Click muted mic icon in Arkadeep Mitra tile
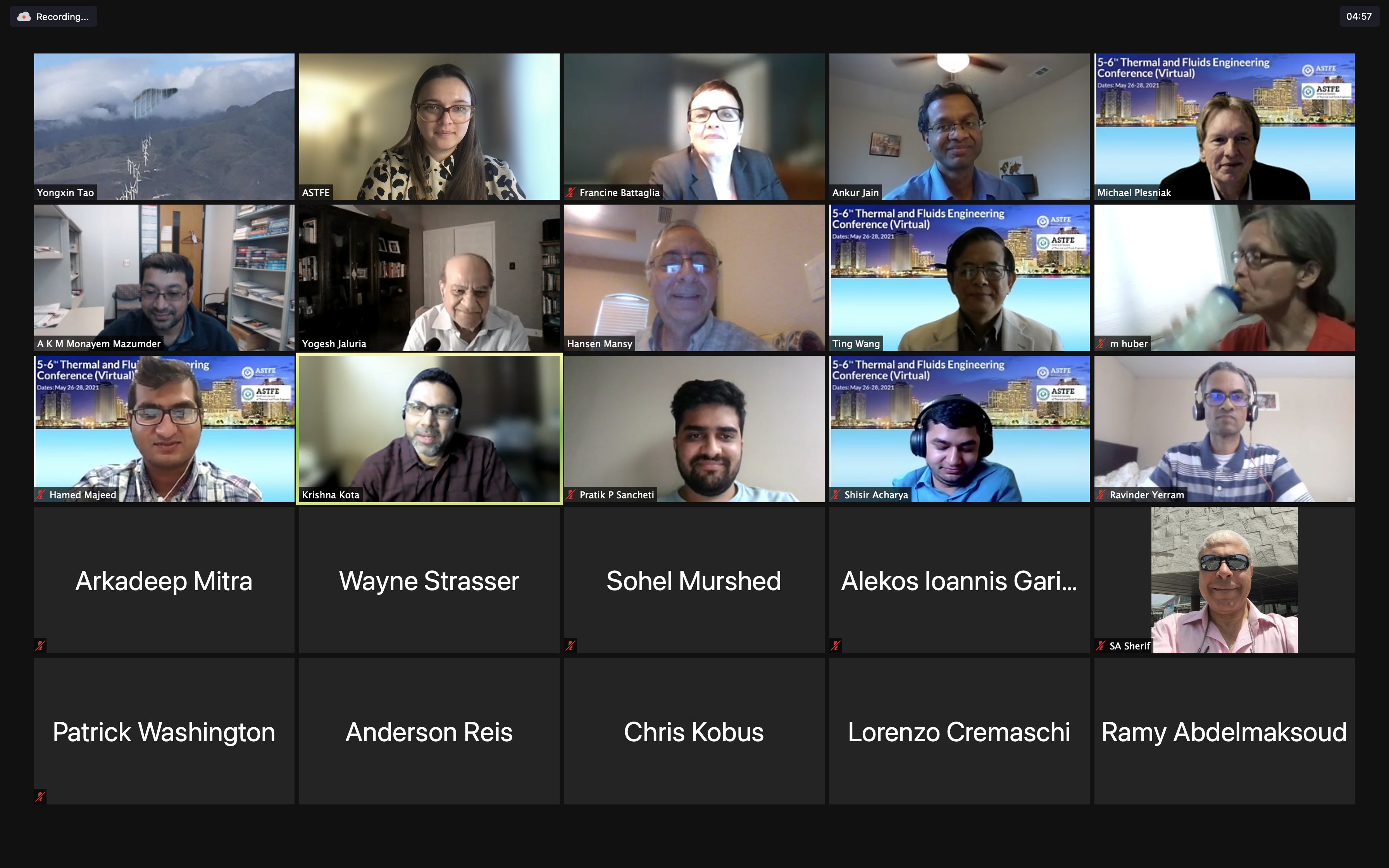1389x868 pixels. coord(40,646)
